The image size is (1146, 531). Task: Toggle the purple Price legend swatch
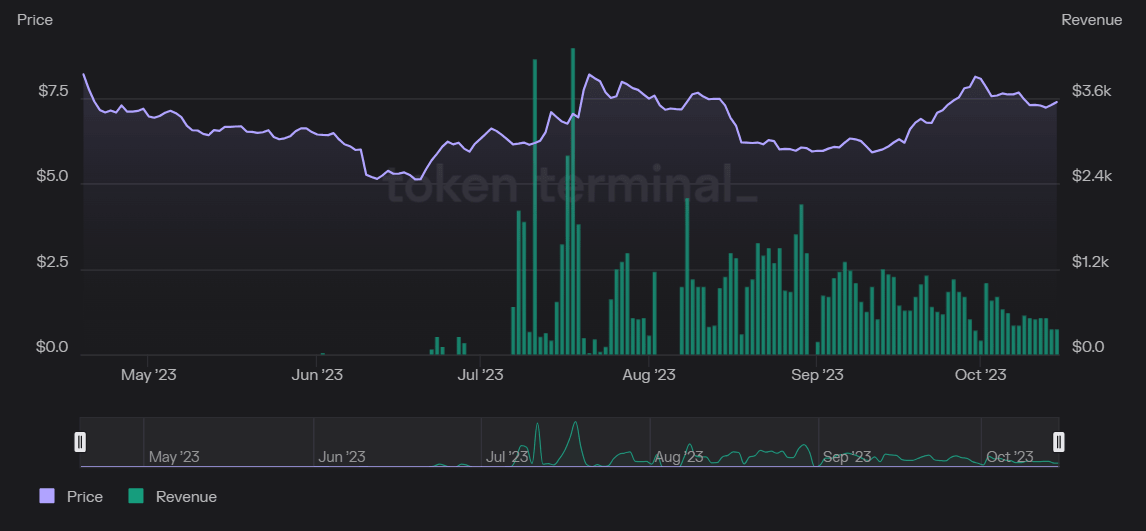coord(47,496)
